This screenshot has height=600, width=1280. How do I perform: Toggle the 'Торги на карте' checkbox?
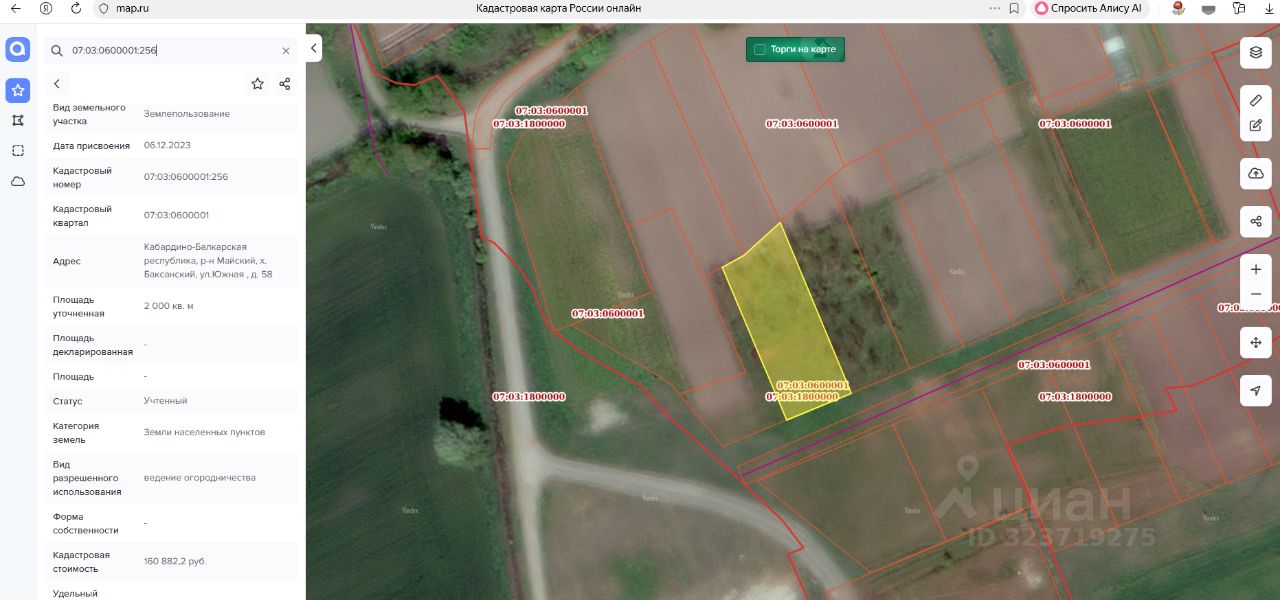click(759, 49)
